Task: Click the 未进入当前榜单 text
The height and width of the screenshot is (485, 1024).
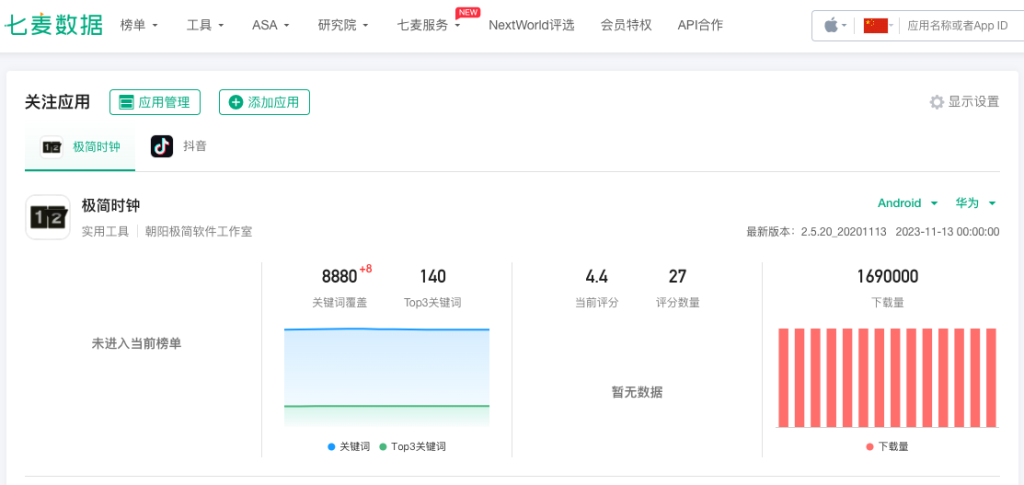Action: [x=136, y=343]
